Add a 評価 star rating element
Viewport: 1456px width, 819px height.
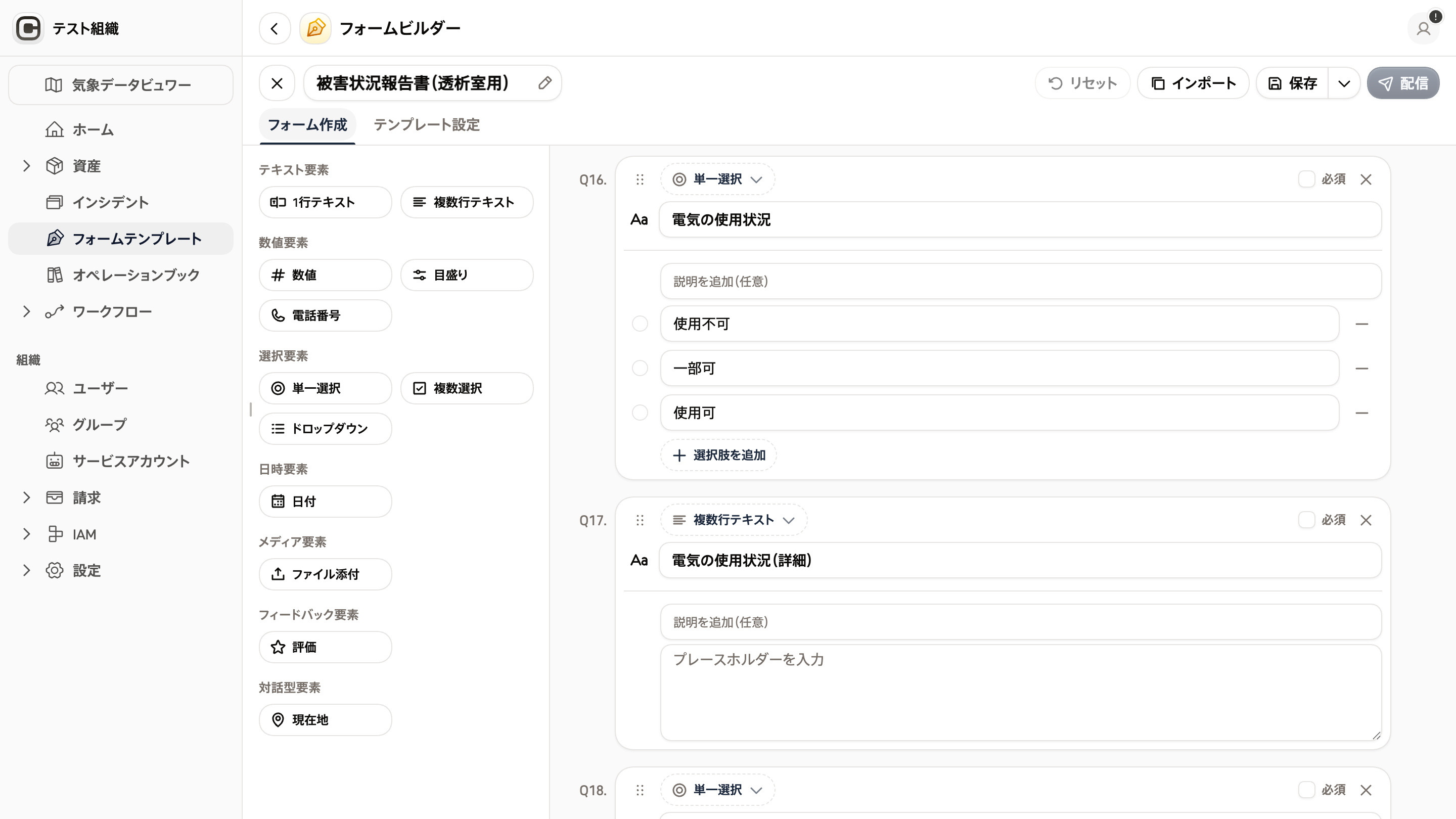point(326,647)
